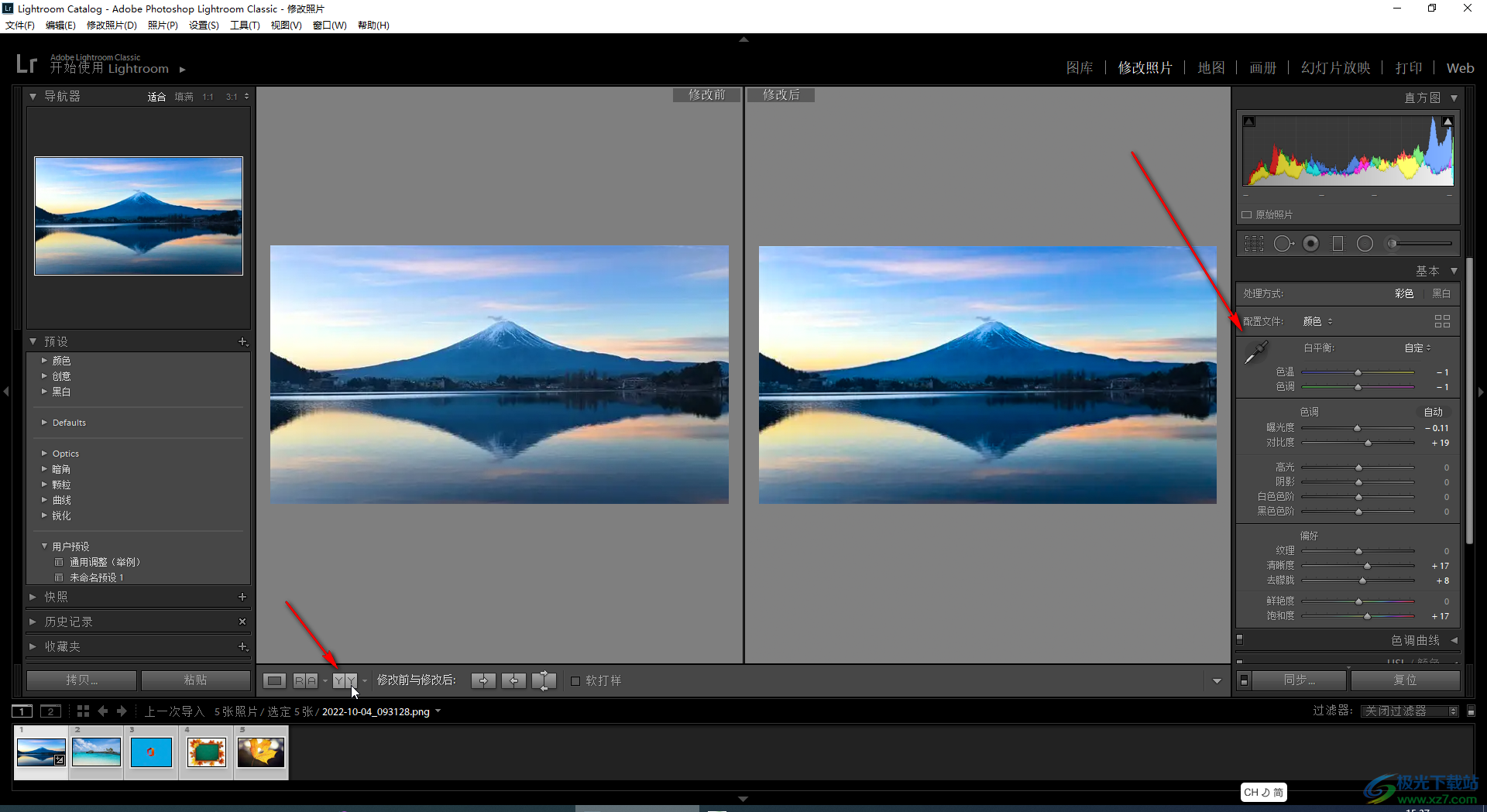Select main window display button 1

pos(22,711)
